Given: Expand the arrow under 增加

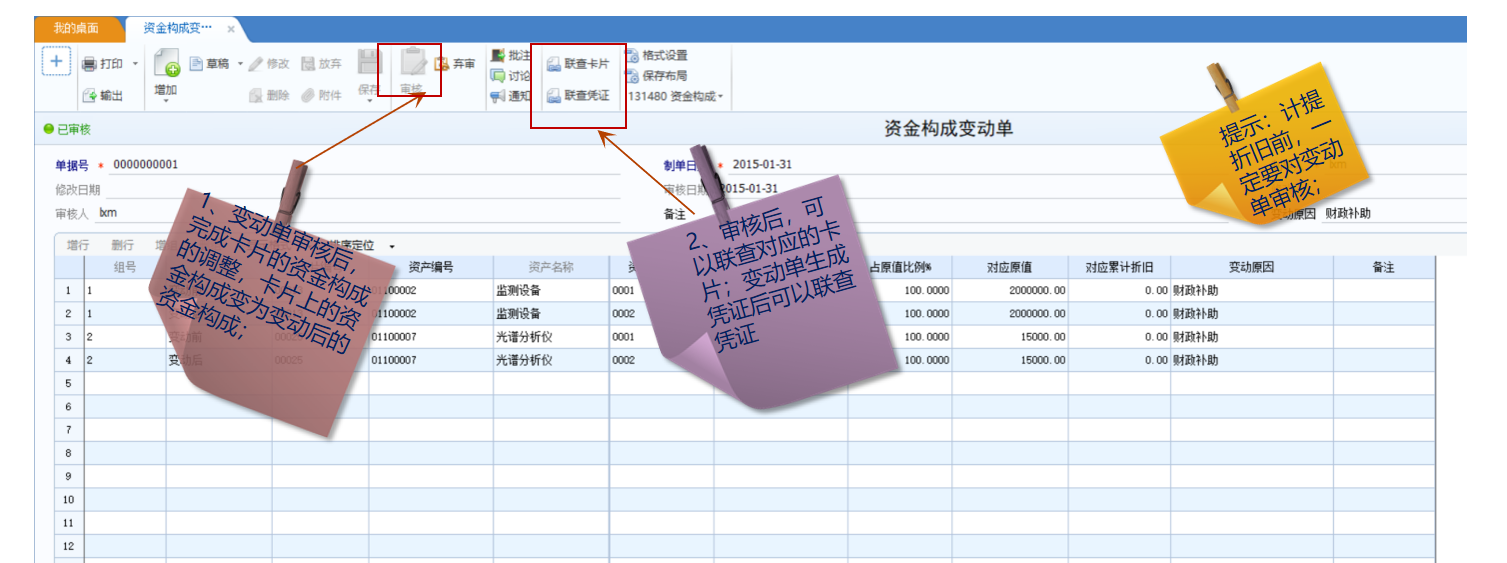Looking at the screenshot, I should tap(165, 102).
